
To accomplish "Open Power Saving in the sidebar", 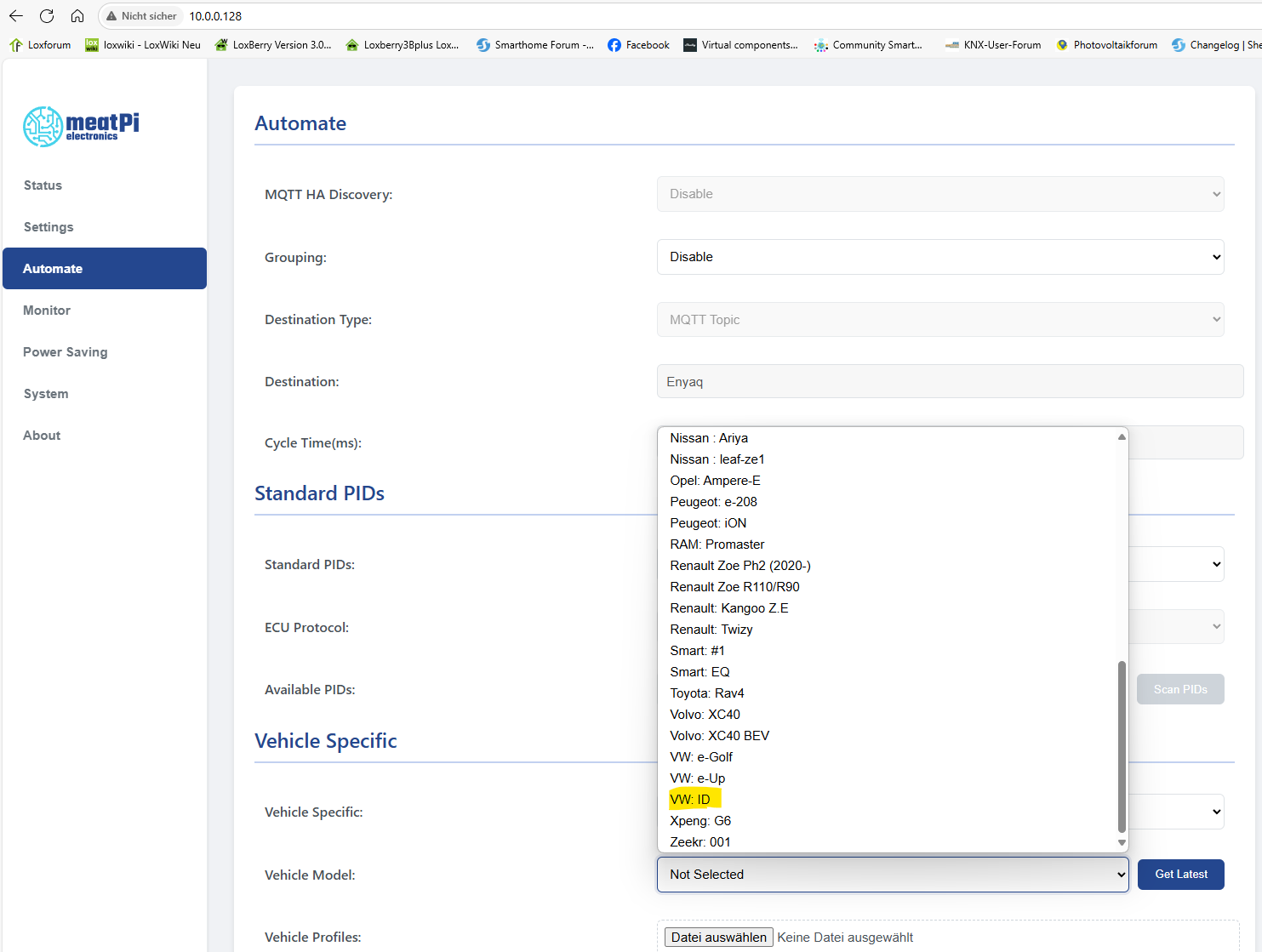I will pyautogui.click(x=105, y=352).
